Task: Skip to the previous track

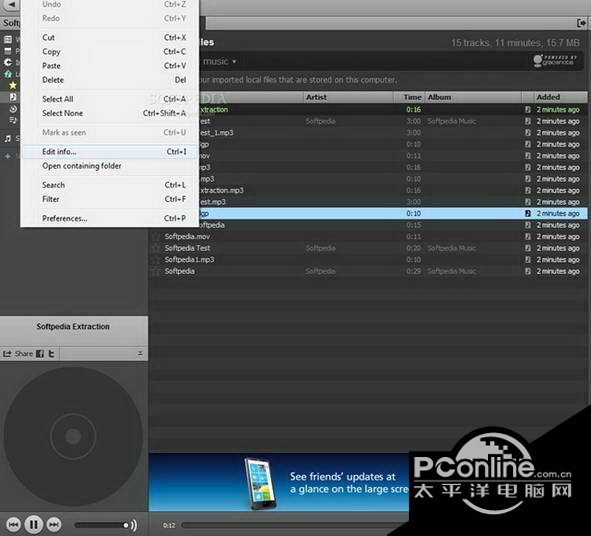Action: click(x=14, y=524)
